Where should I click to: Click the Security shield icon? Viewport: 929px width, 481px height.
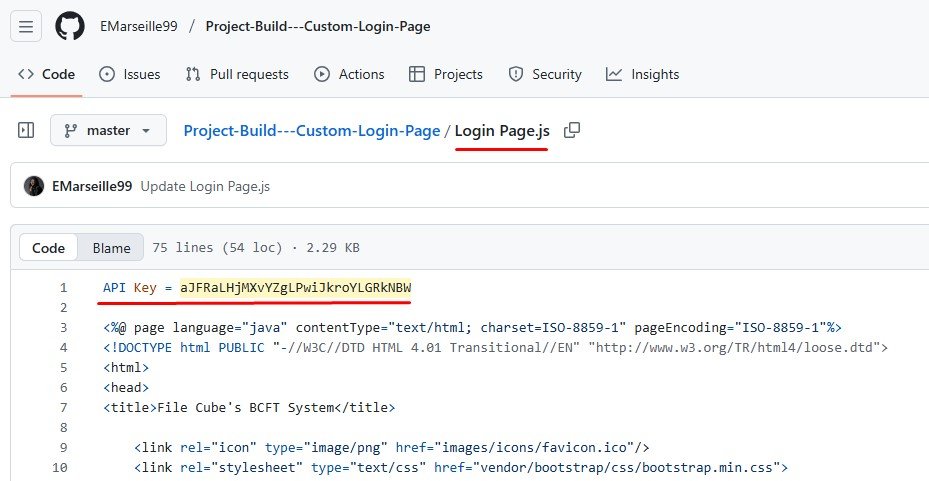click(x=515, y=75)
